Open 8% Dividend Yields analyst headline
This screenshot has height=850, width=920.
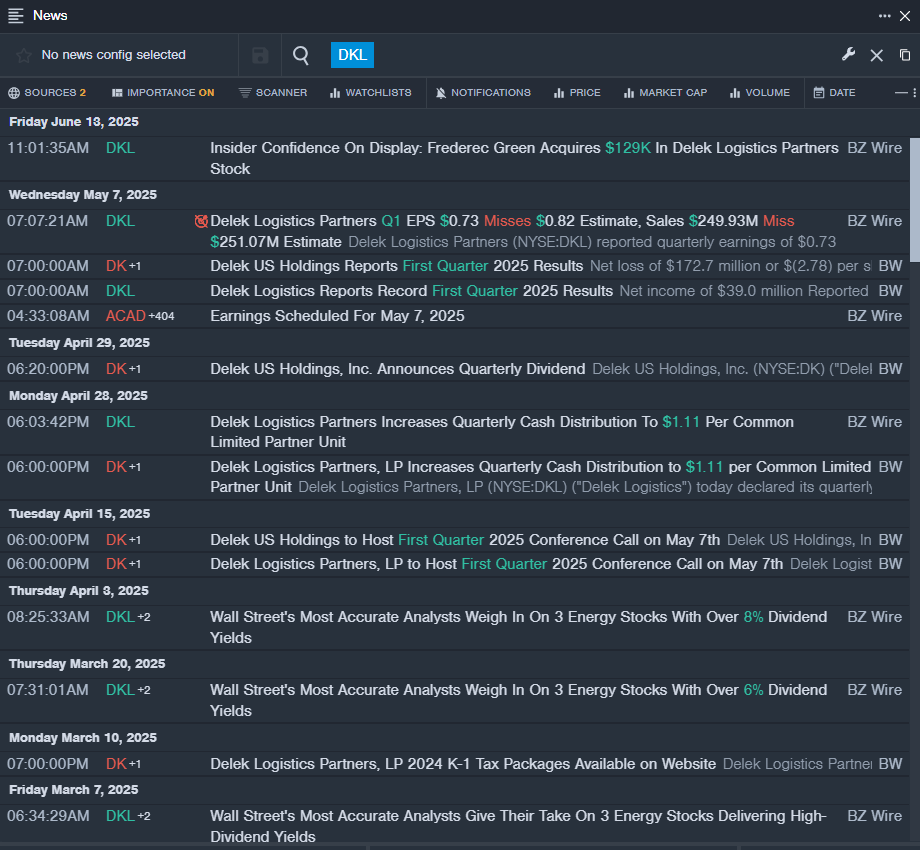coord(519,627)
